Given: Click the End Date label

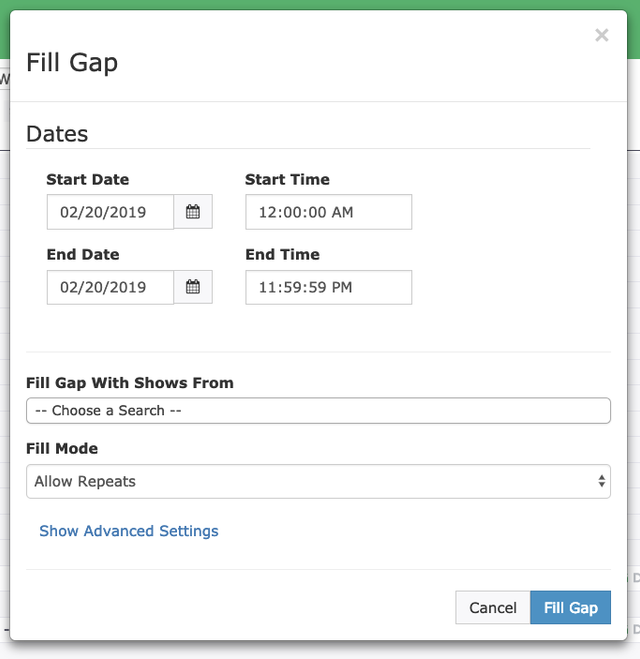Looking at the screenshot, I should coord(83,255).
